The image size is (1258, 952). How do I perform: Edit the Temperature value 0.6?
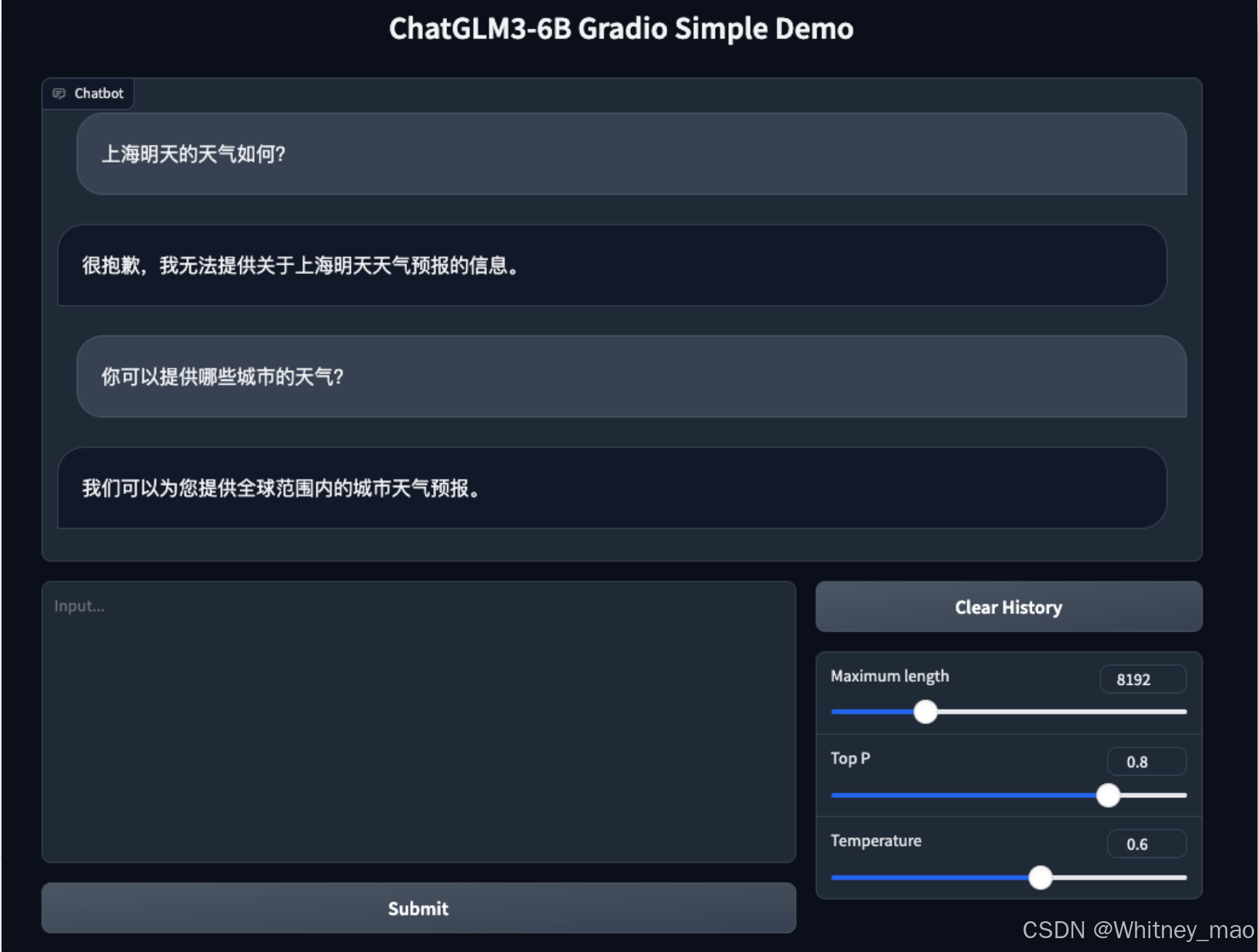(x=1146, y=843)
